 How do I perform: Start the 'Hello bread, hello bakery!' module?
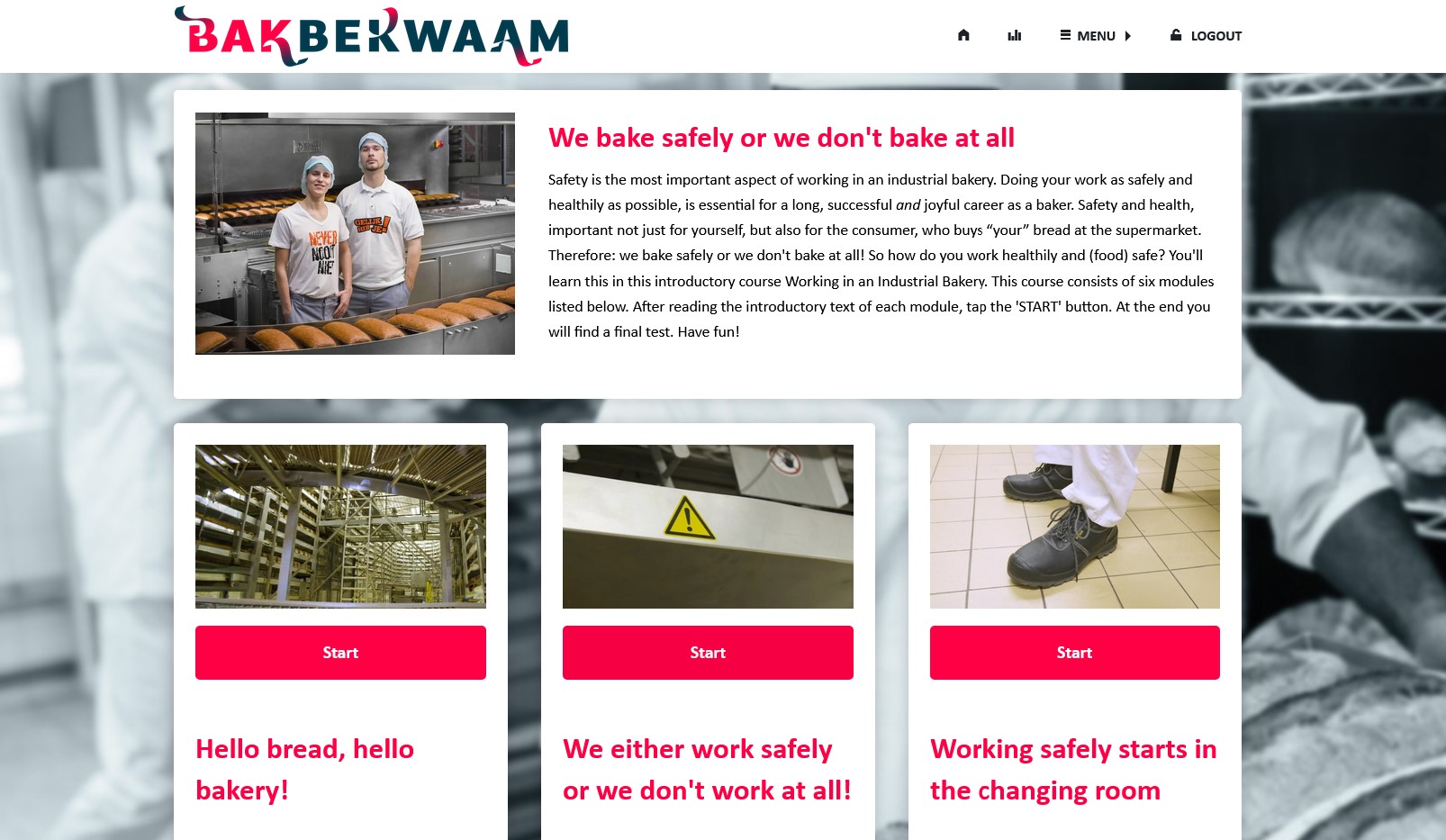[340, 653]
